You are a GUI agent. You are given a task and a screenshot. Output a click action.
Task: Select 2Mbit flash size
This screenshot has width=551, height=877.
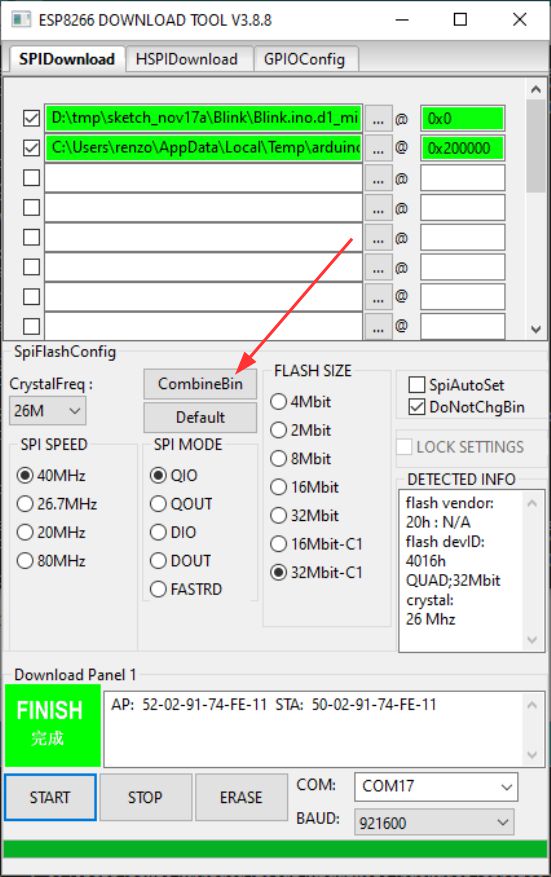[301, 430]
